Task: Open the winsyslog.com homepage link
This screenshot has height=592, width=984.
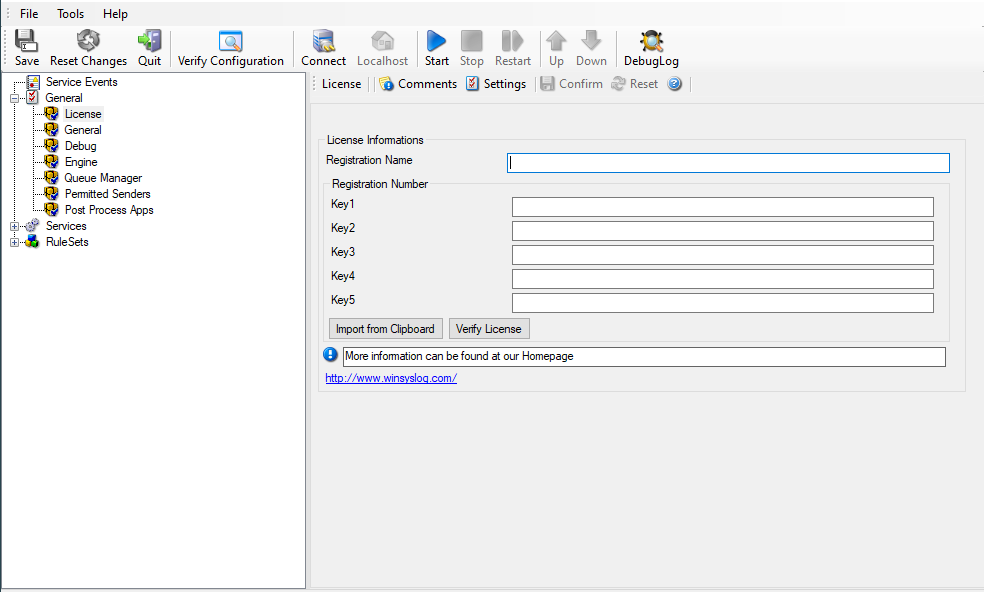Action: coord(391,378)
